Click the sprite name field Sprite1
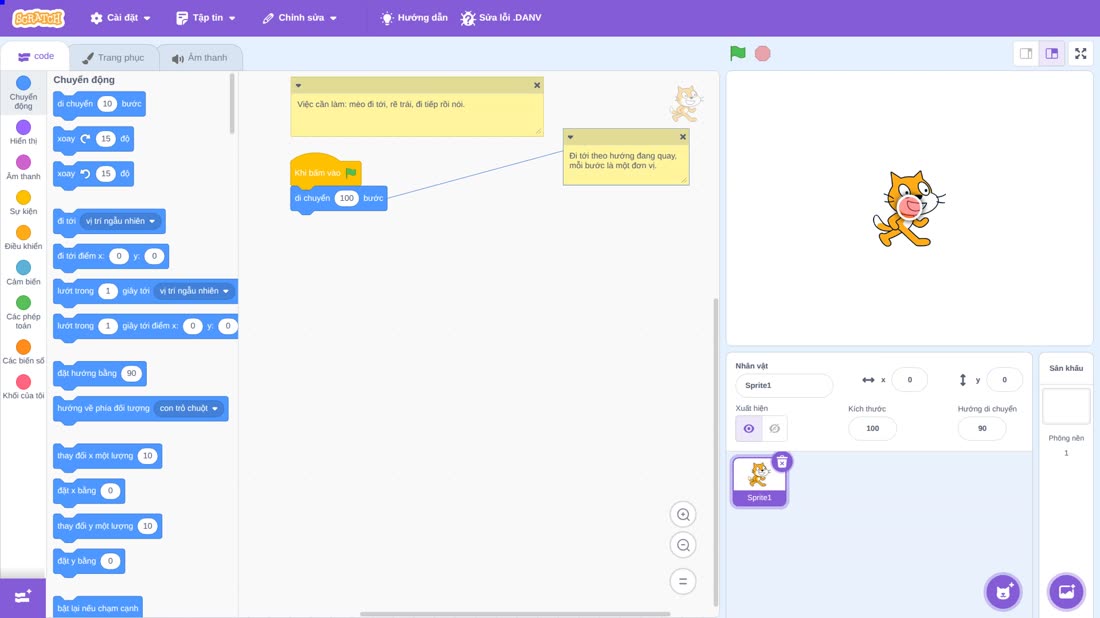 pyautogui.click(x=784, y=385)
